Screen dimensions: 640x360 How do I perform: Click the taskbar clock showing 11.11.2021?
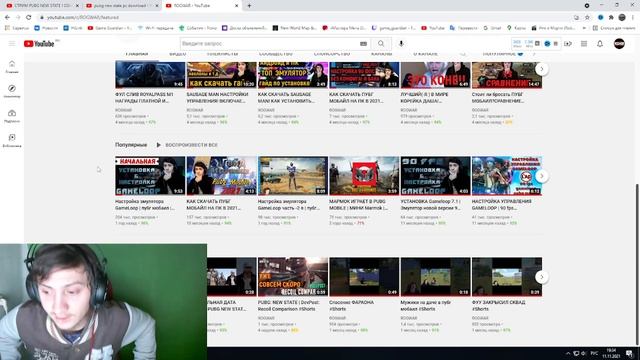[611, 353]
